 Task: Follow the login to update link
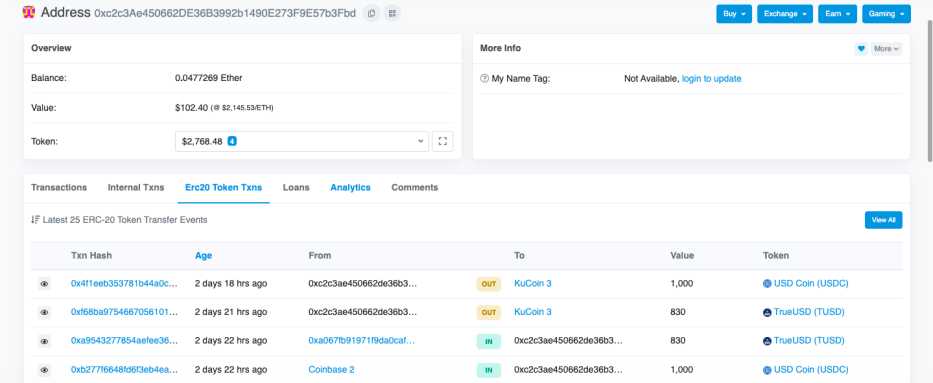(x=712, y=79)
